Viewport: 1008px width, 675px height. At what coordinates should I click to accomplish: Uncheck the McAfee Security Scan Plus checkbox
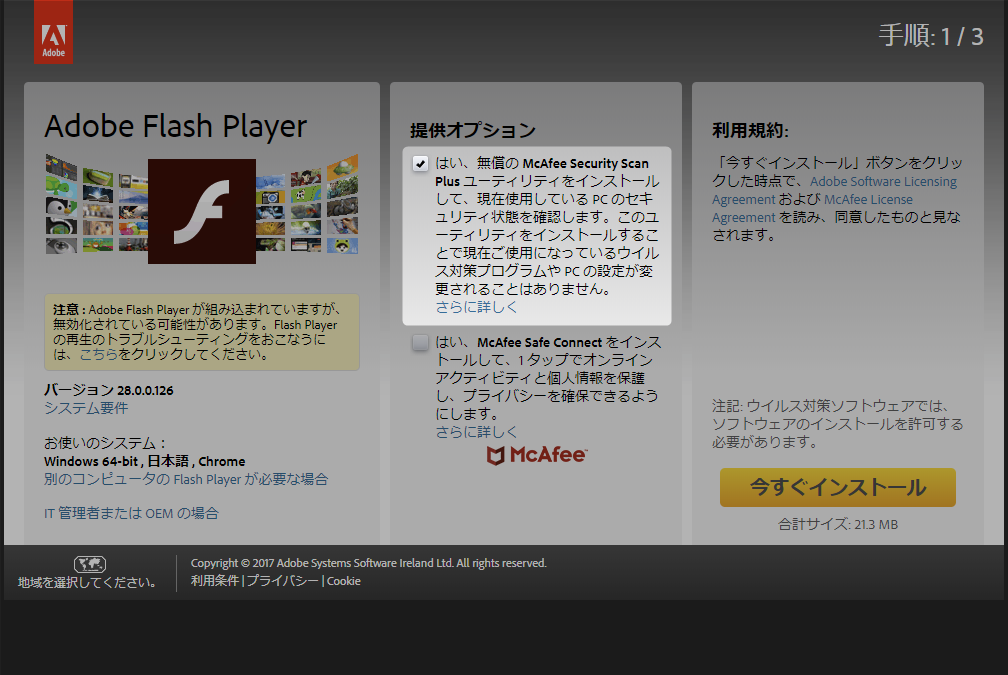421,164
